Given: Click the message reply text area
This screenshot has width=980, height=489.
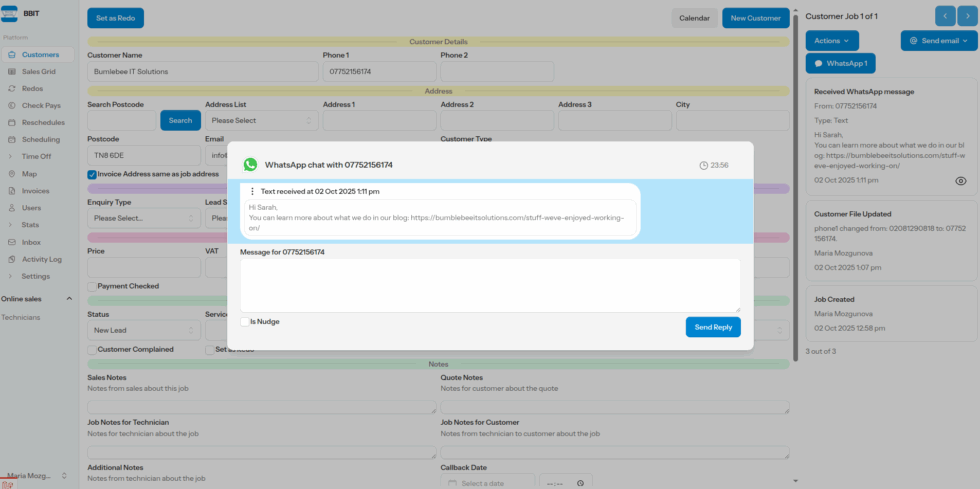Looking at the screenshot, I should (490, 285).
